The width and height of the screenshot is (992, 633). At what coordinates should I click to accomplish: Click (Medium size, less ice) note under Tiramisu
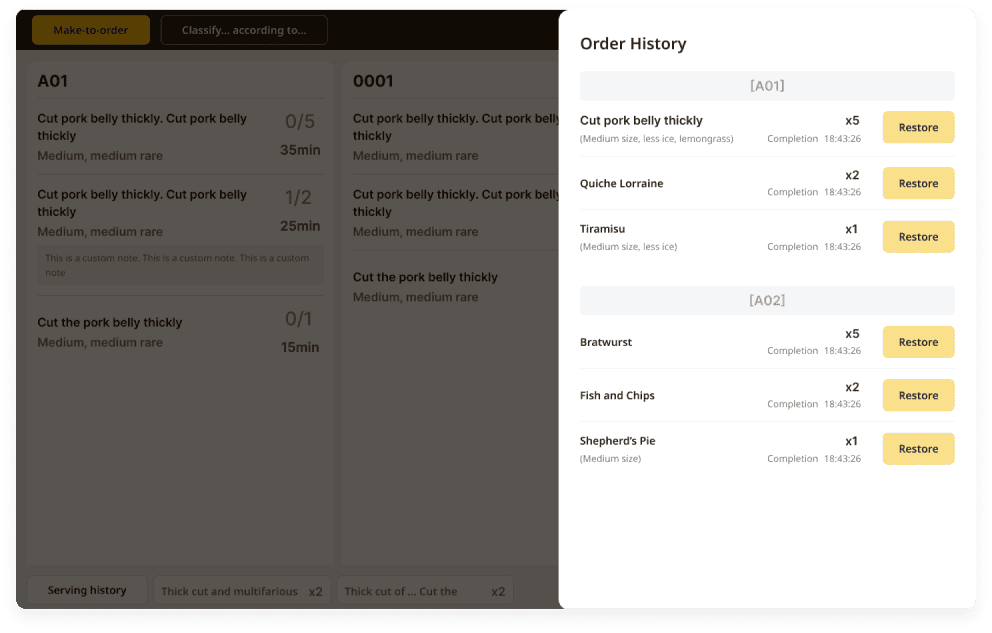click(x=628, y=247)
